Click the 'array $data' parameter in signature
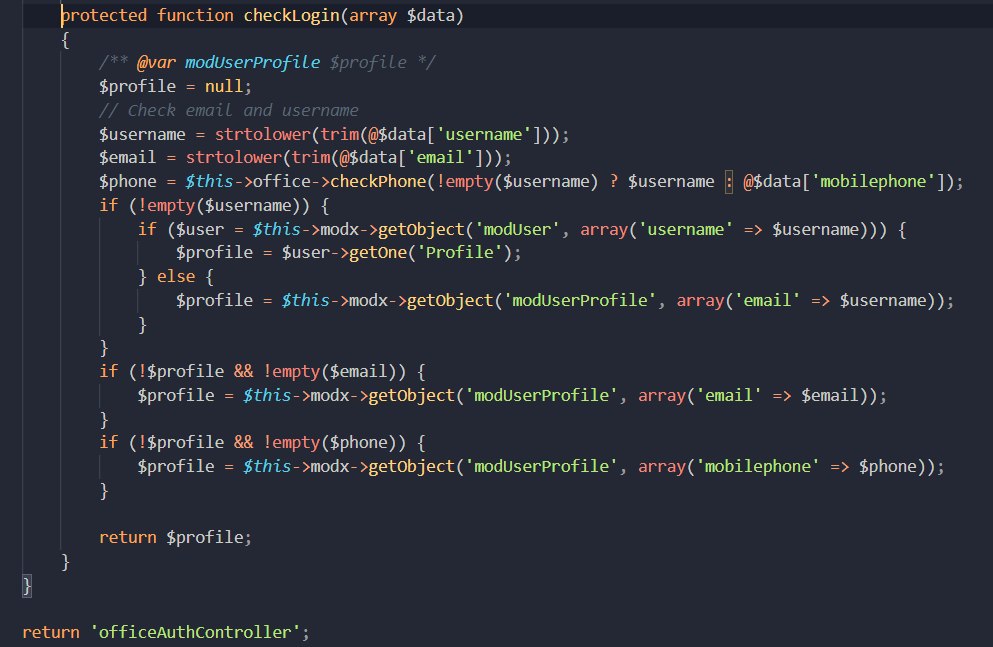Viewport: 993px width, 647px height. coord(402,15)
